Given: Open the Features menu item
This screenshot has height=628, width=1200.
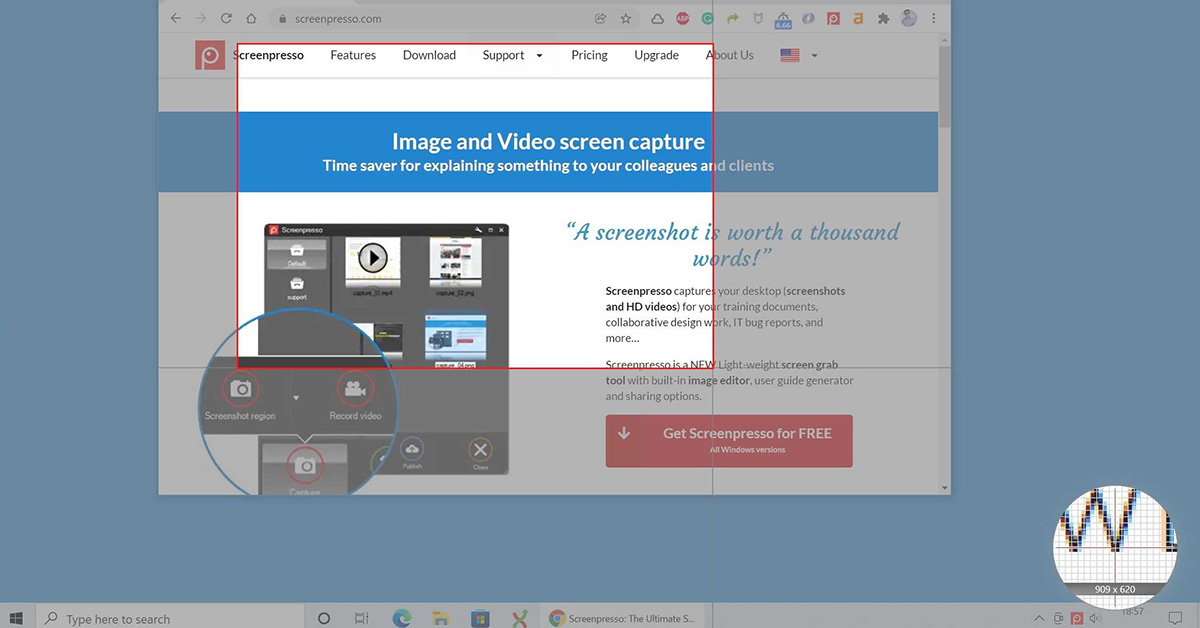Looking at the screenshot, I should coord(353,55).
